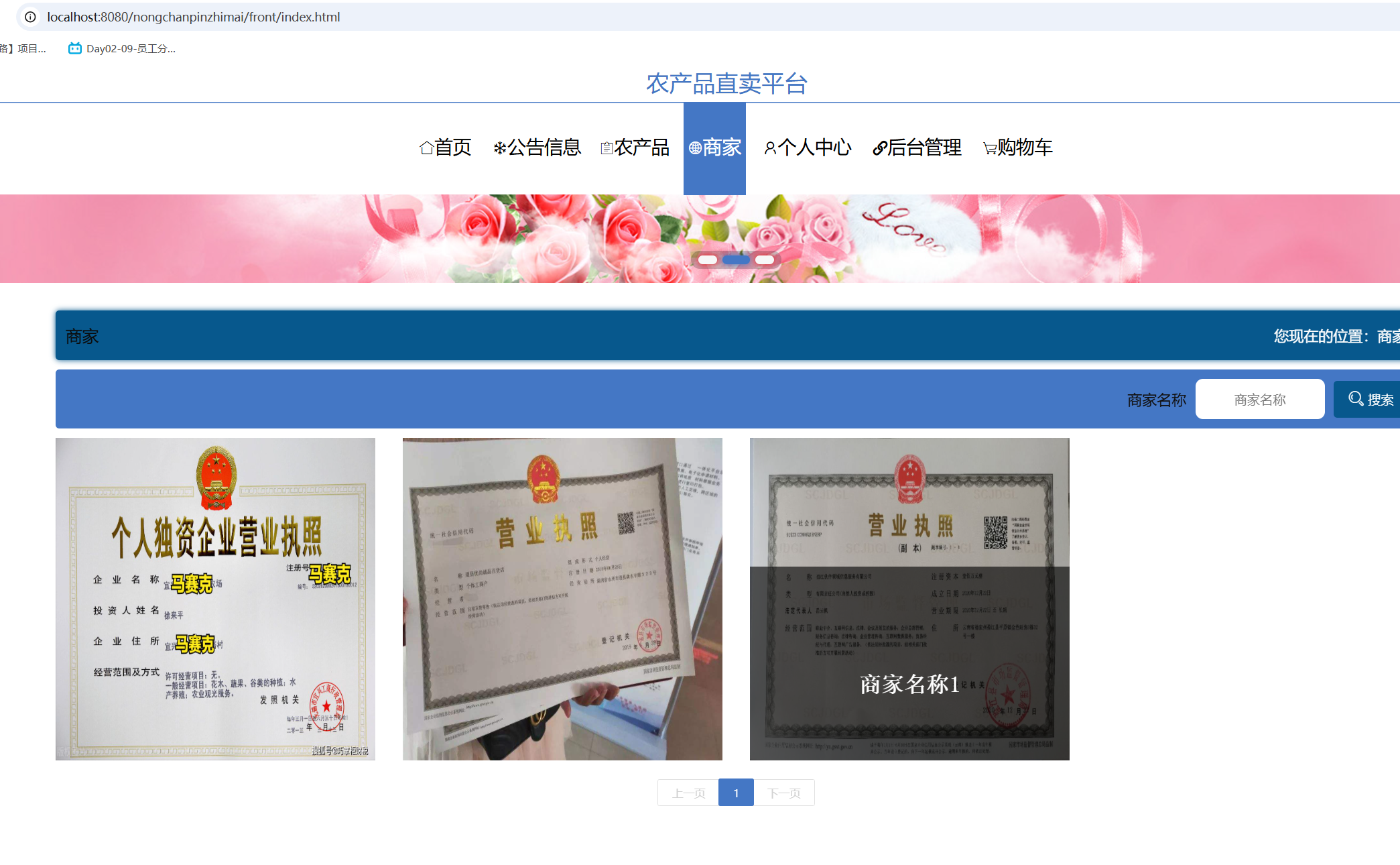Select the active middle carousel indicator
The image size is (1400, 865).
tap(736, 259)
